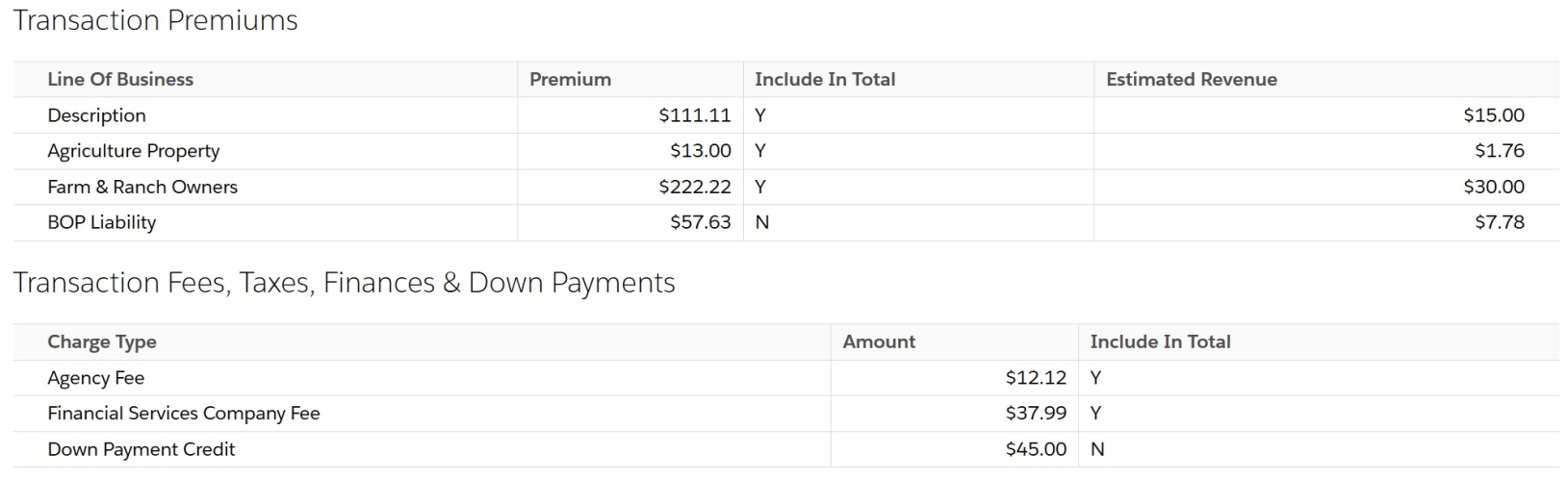Click the $57.63 BOP Liability premium
The image size is (1568, 480).
[x=700, y=222]
